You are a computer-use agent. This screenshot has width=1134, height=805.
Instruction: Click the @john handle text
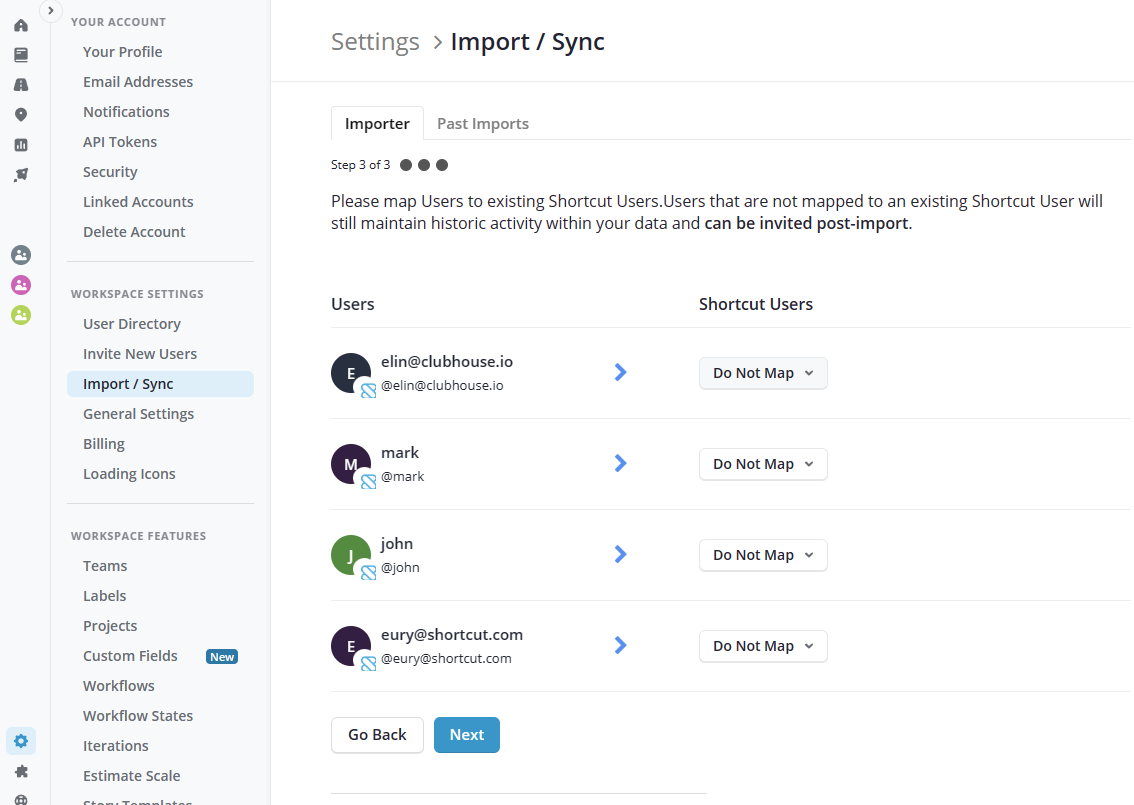click(401, 568)
